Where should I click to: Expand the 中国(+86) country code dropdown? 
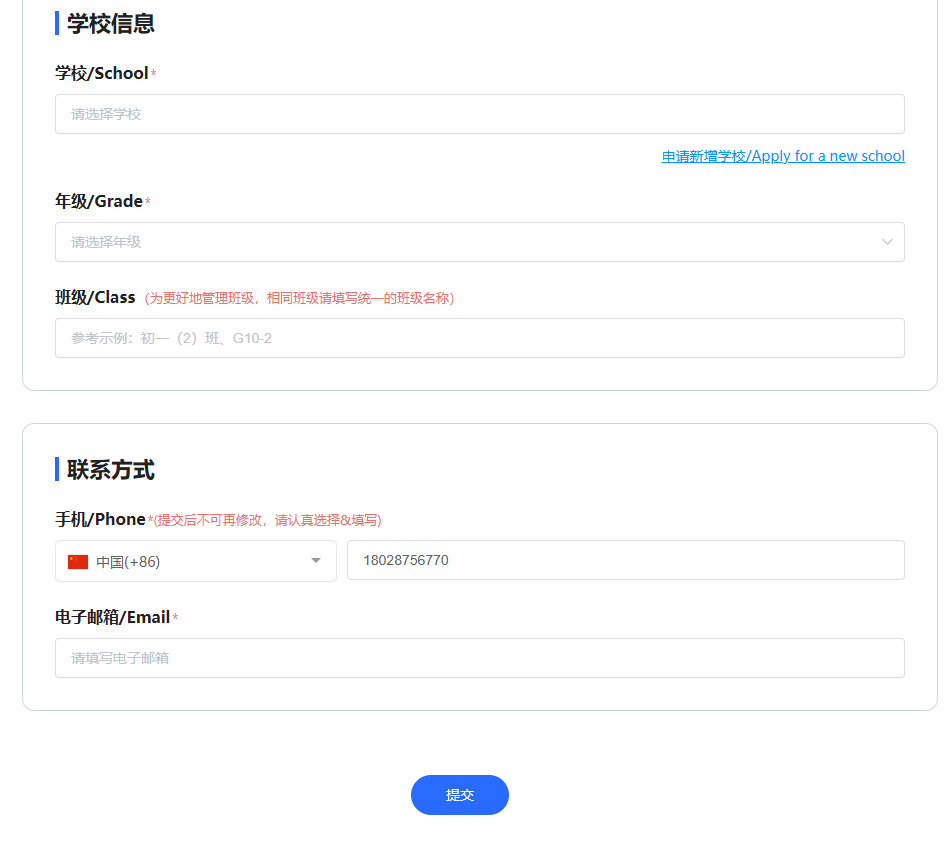pos(195,561)
